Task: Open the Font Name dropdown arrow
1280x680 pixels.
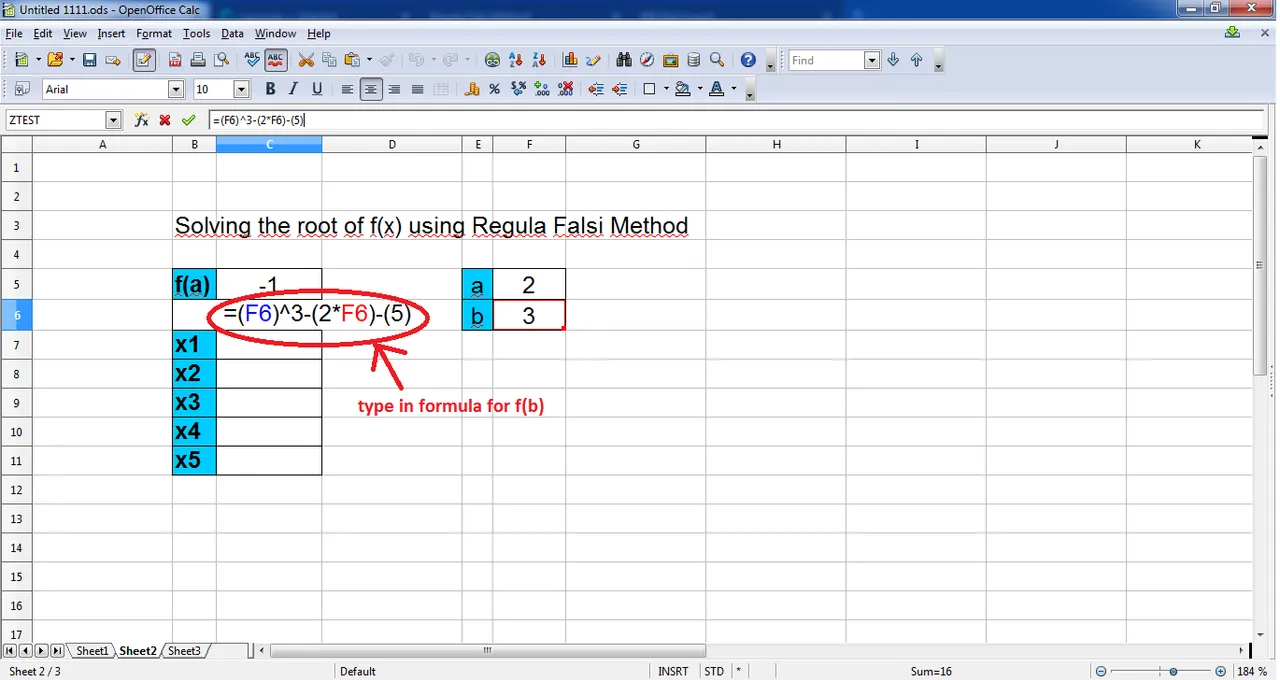Action: 177,89
